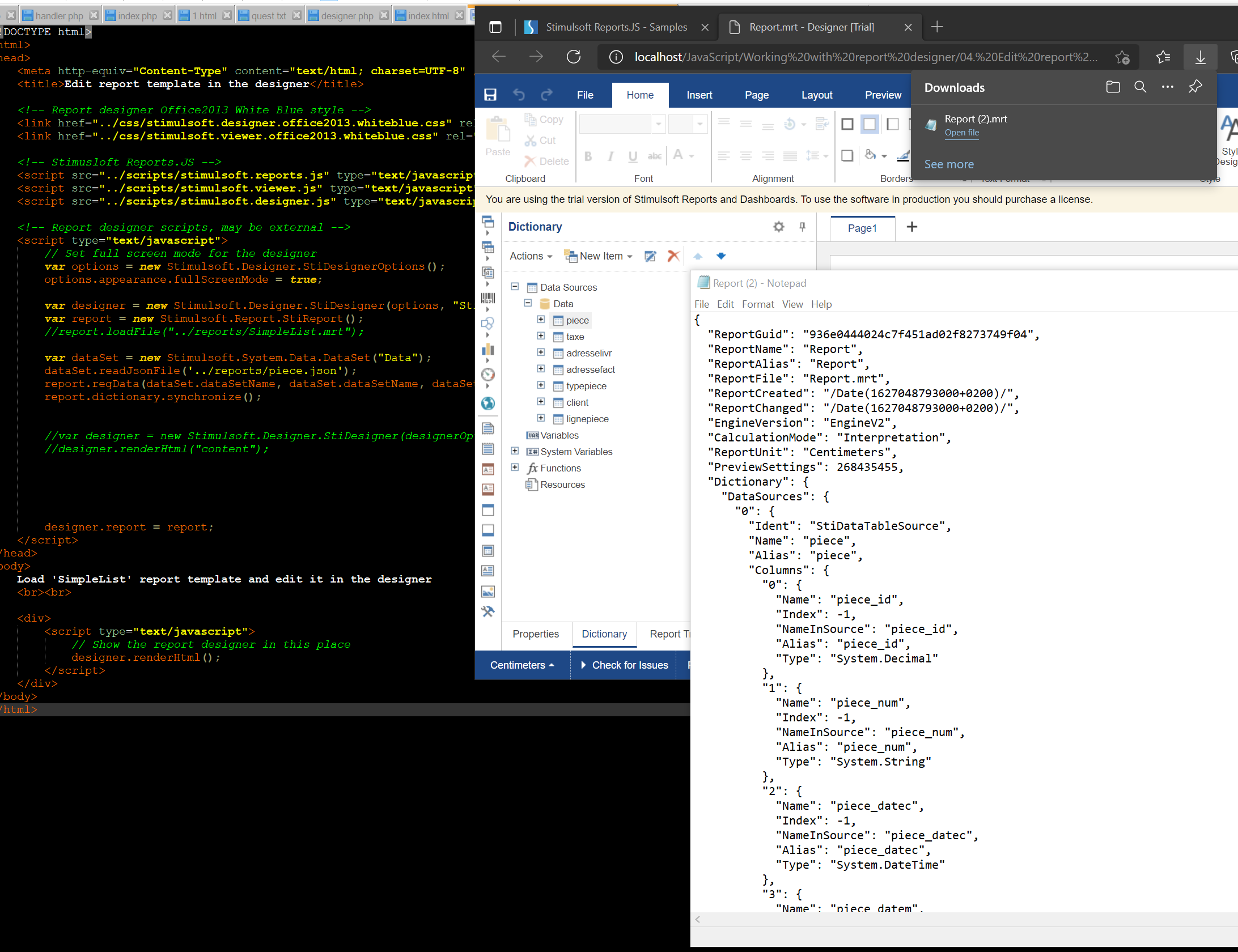Open the File ribbon tab

click(x=585, y=95)
